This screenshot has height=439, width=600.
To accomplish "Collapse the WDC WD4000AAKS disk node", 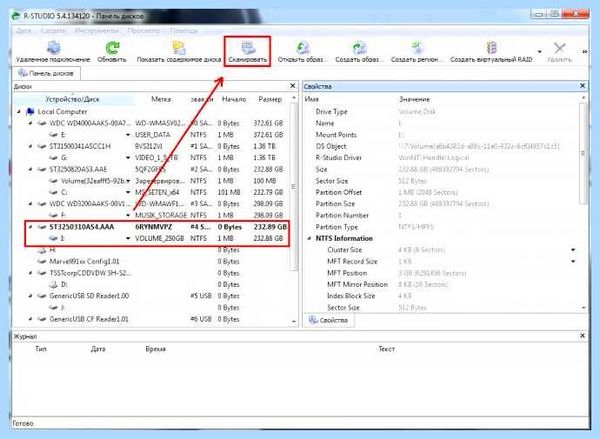I will point(31,123).
